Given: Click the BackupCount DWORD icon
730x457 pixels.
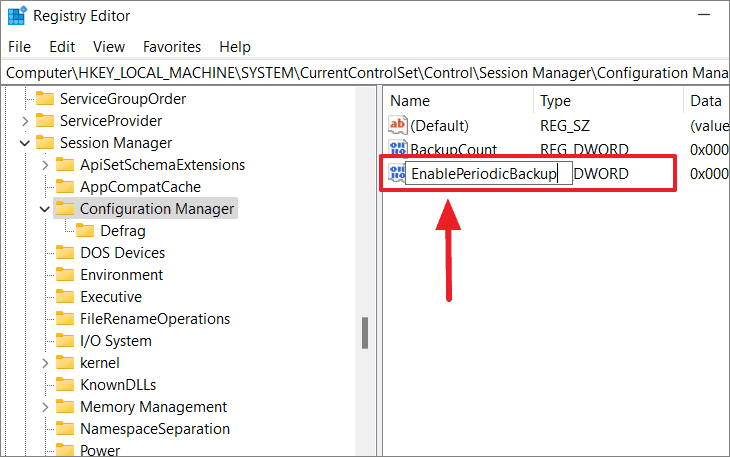Looking at the screenshot, I should (x=398, y=148).
